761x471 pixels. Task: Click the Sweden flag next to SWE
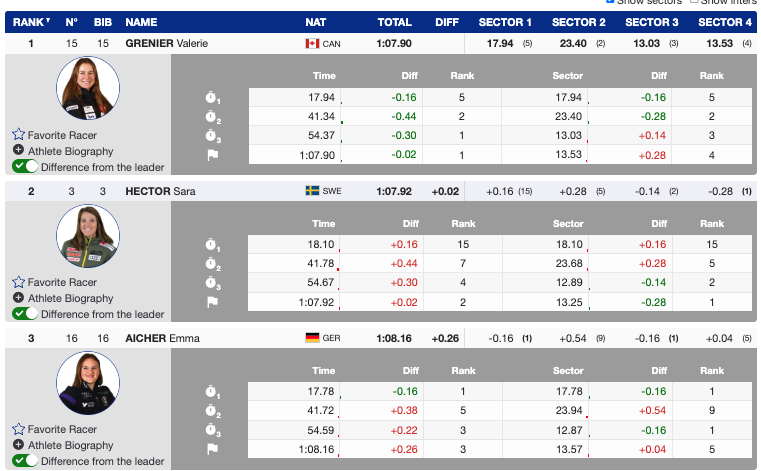[312, 191]
